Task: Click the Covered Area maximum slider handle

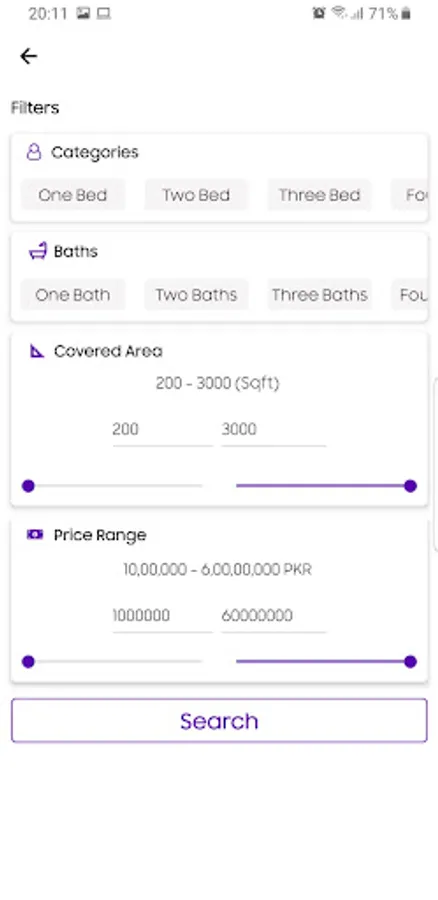Action: point(410,486)
